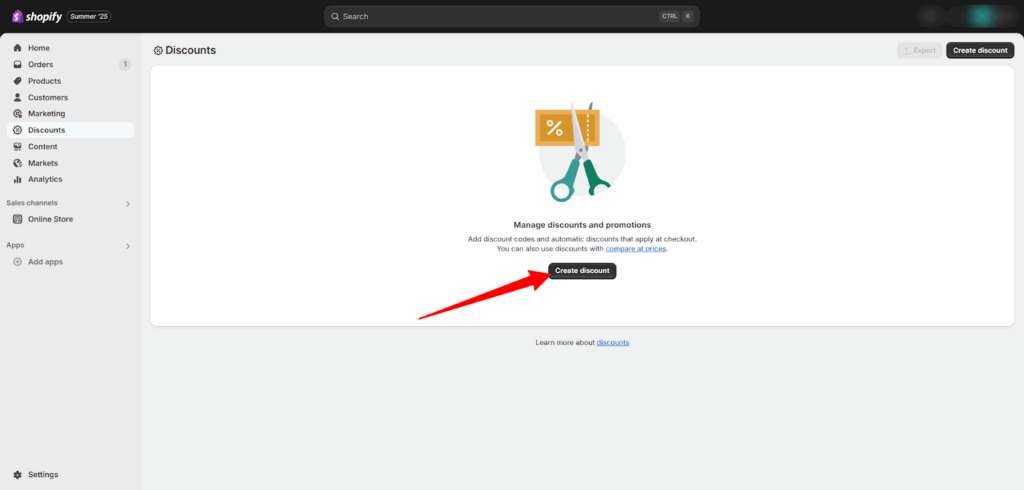Image resolution: width=1024 pixels, height=490 pixels.
Task: Follow the compare at prices link
Action: [635, 249]
